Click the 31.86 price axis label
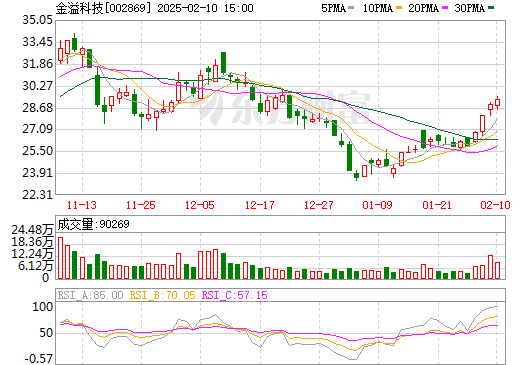The height and width of the screenshot is (365, 520). pyautogui.click(x=37, y=64)
